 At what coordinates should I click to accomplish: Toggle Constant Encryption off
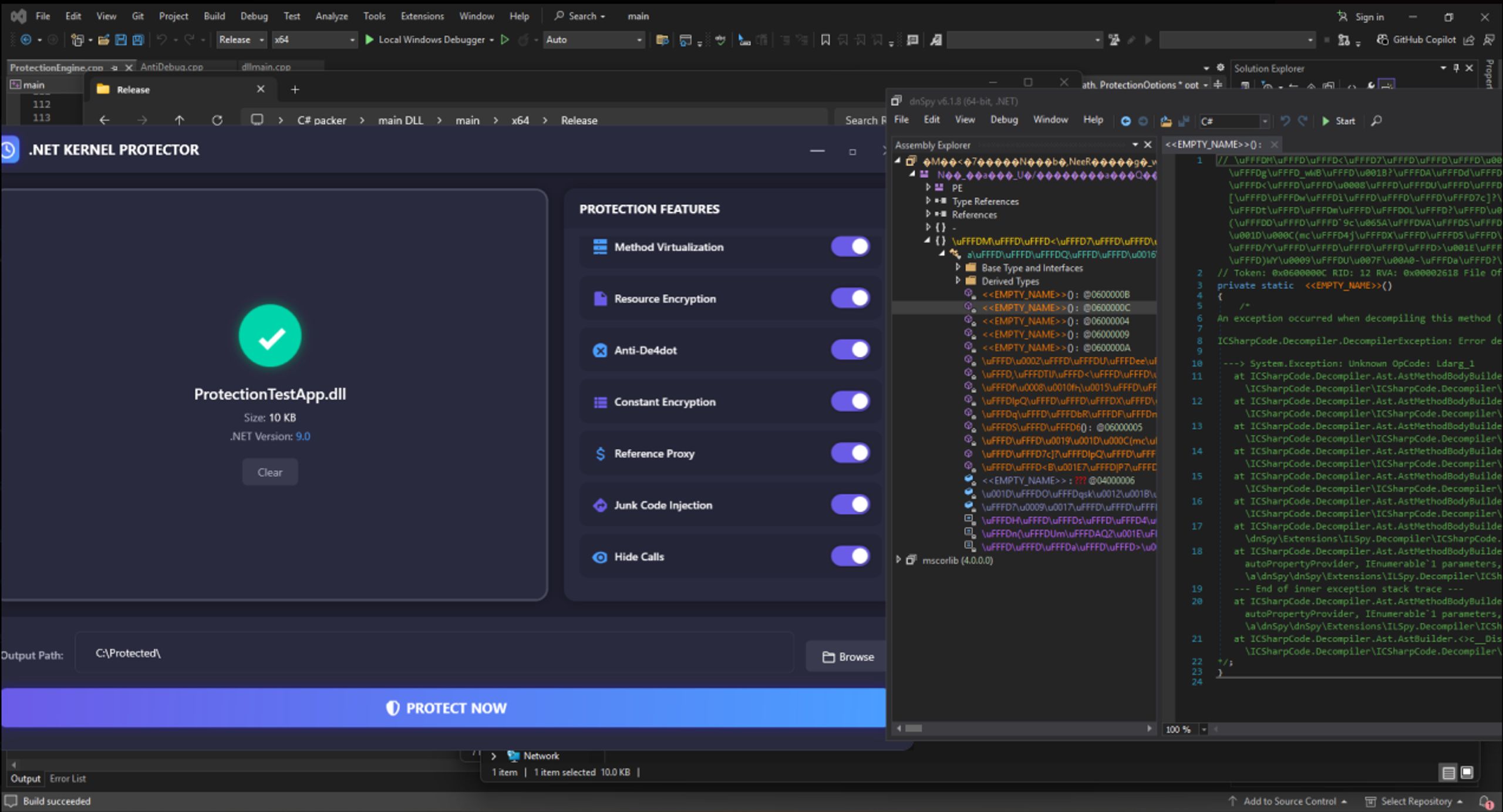pyautogui.click(x=850, y=402)
